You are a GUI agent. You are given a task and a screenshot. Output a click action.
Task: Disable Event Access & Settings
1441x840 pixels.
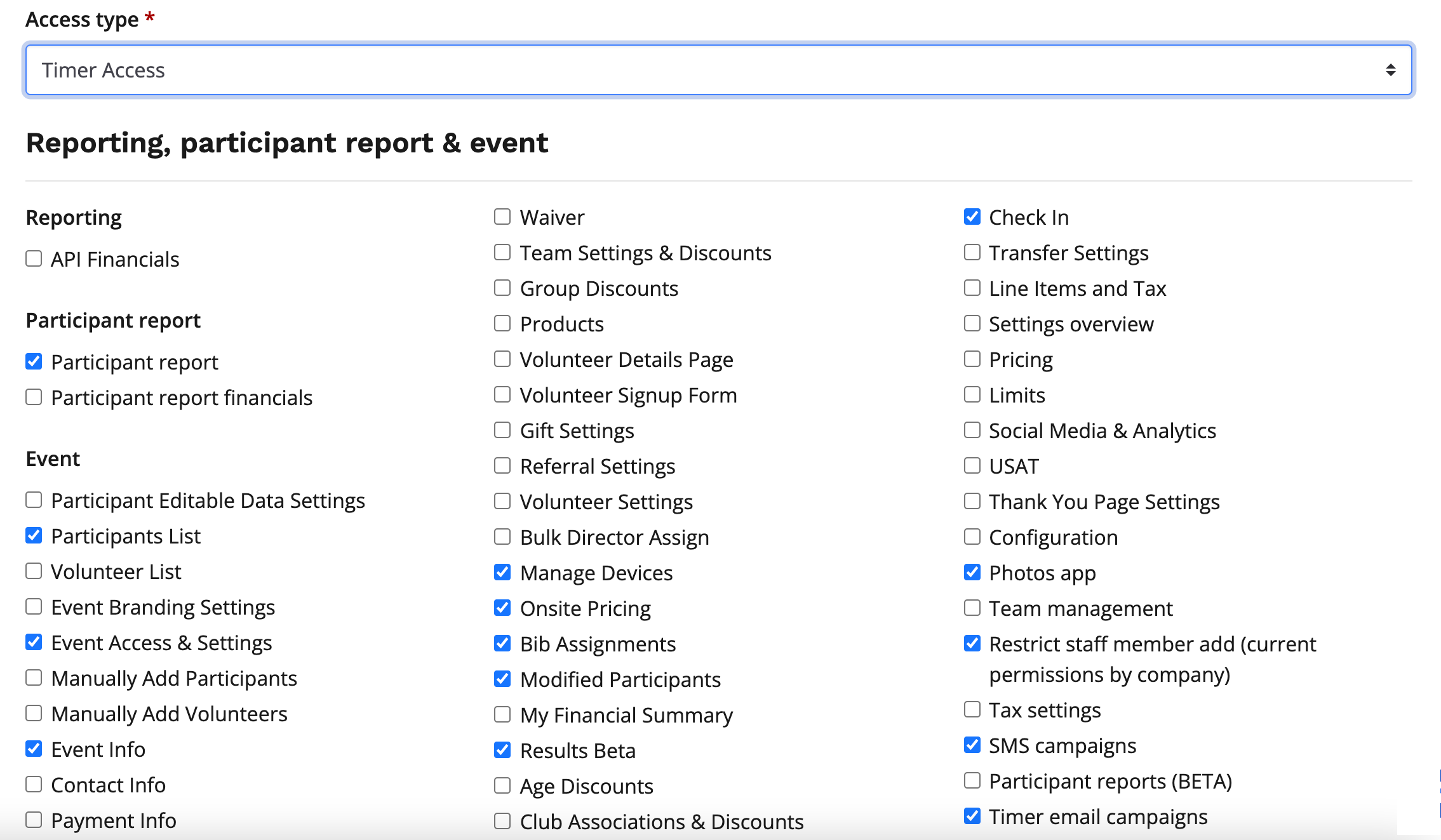coord(34,643)
